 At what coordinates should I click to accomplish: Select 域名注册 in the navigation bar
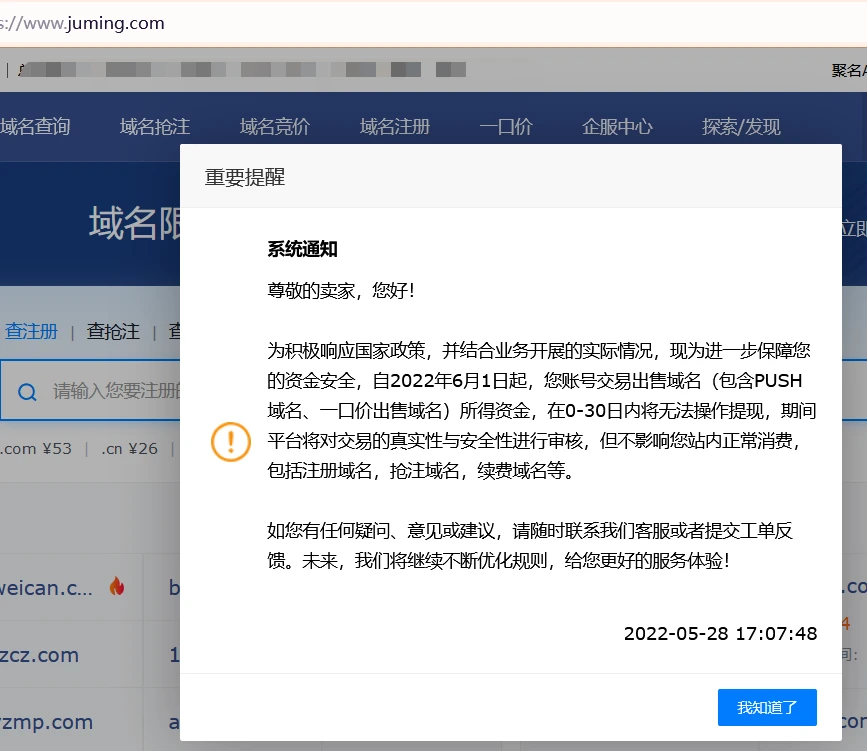(394, 127)
